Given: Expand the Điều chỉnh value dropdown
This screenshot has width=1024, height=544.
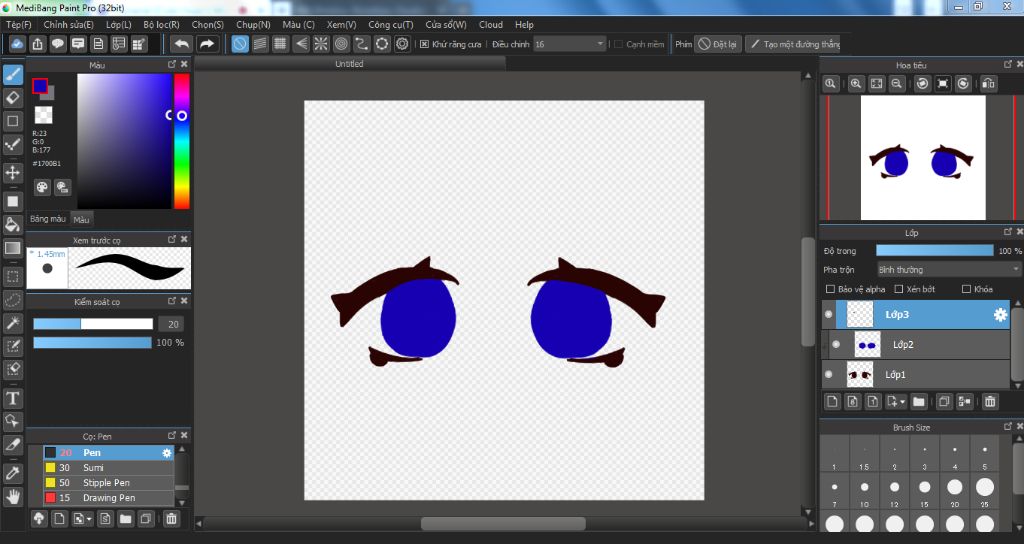Looking at the screenshot, I should tap(600, 44).
